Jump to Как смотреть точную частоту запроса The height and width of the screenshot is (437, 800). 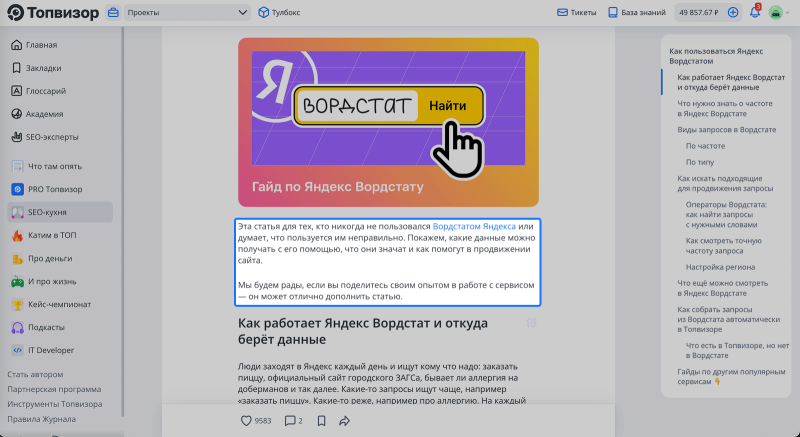coord(723,246)
